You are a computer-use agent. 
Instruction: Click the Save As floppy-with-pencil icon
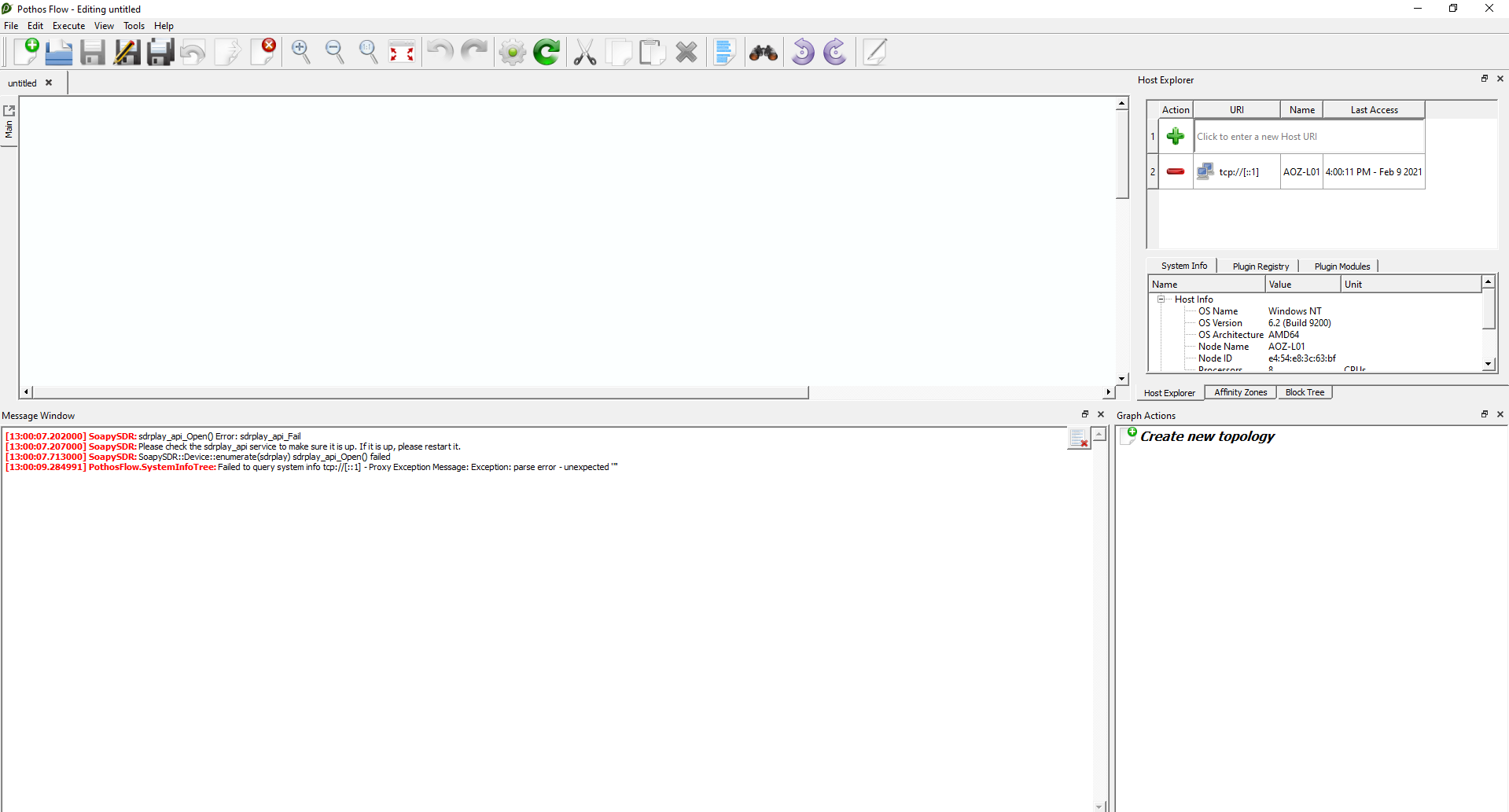click(127, 52)
